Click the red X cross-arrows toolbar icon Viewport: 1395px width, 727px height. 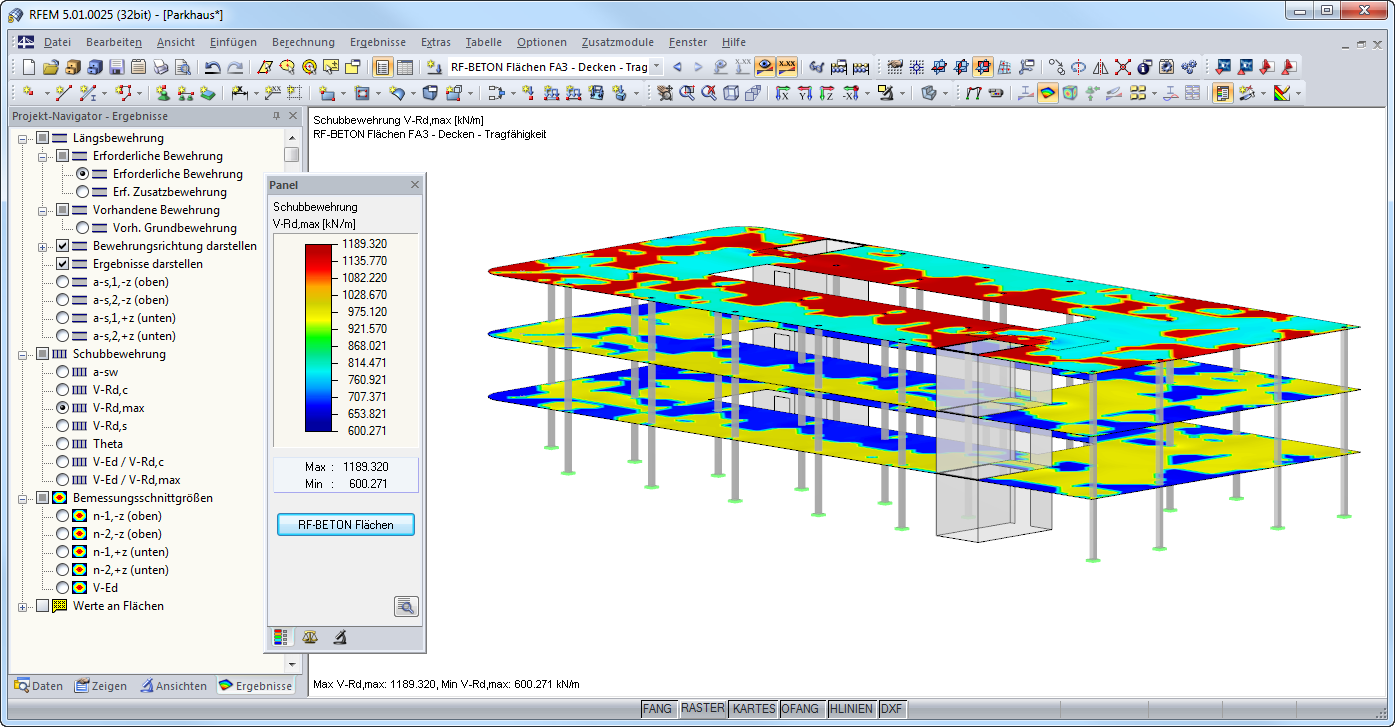[x=1123, y=68]
